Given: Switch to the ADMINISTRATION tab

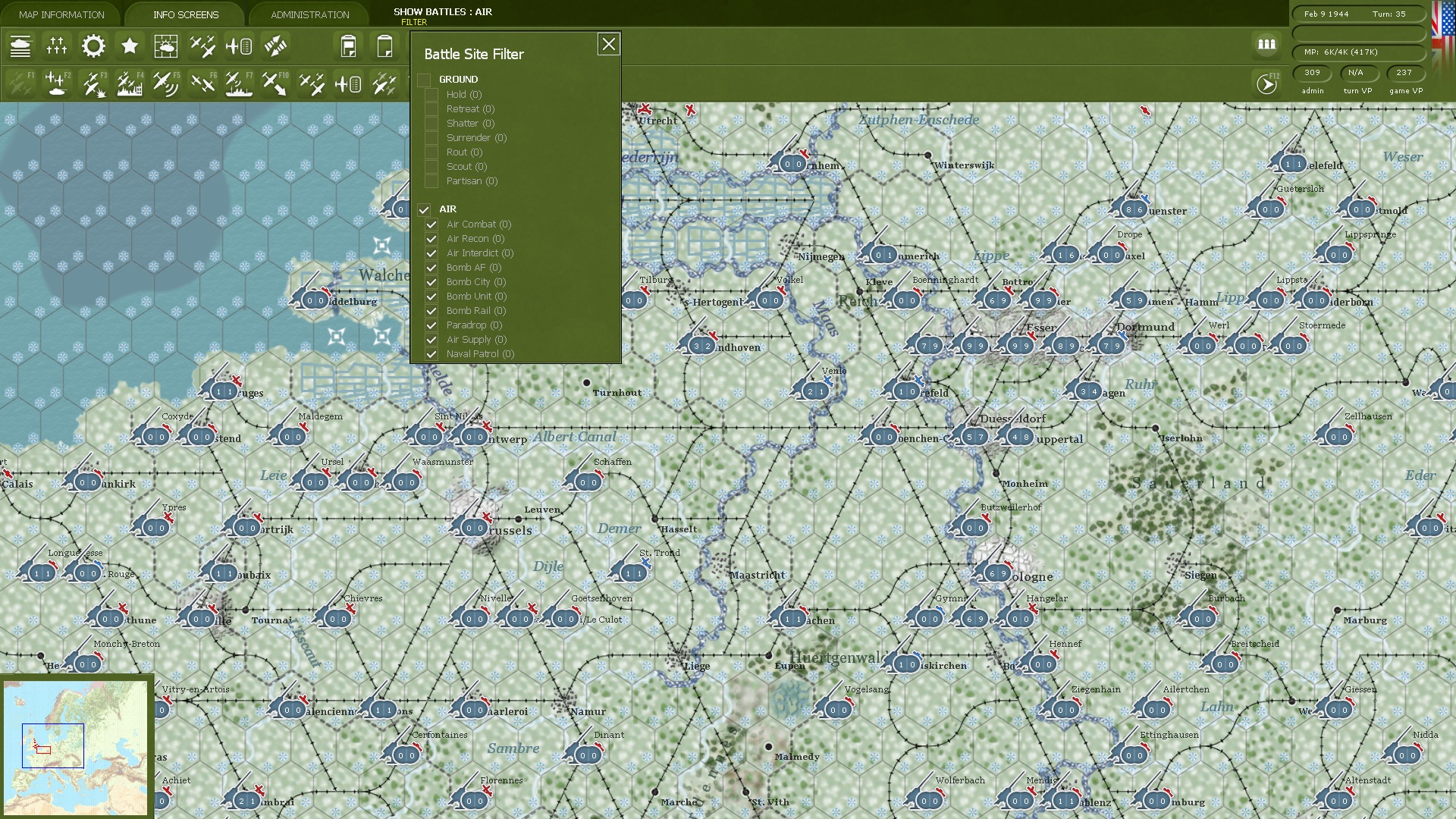Looking at the screenshot, I should tap(310, 14).
